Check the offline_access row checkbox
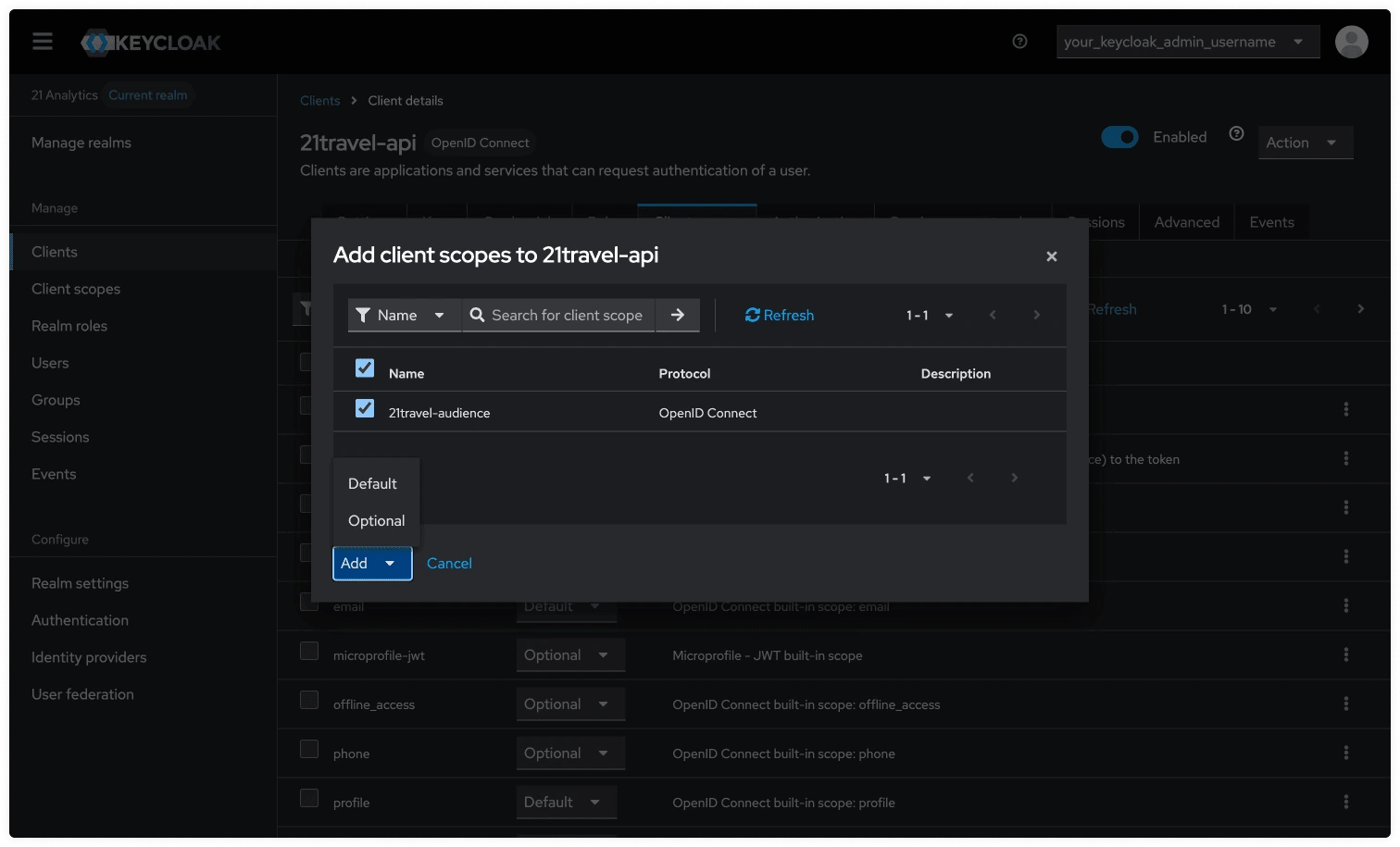Viewport: 1400px width, 847px height. pos(308,700)
